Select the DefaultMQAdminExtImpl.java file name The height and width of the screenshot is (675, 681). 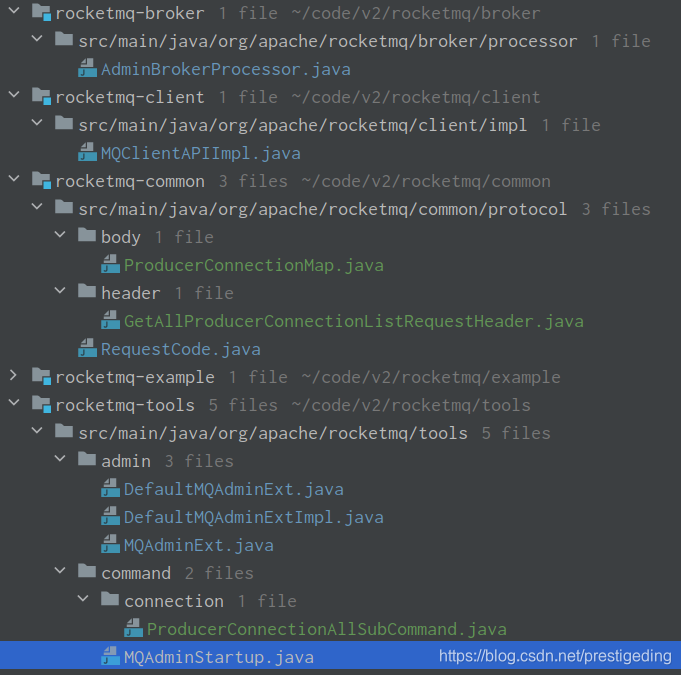point(254,517)
